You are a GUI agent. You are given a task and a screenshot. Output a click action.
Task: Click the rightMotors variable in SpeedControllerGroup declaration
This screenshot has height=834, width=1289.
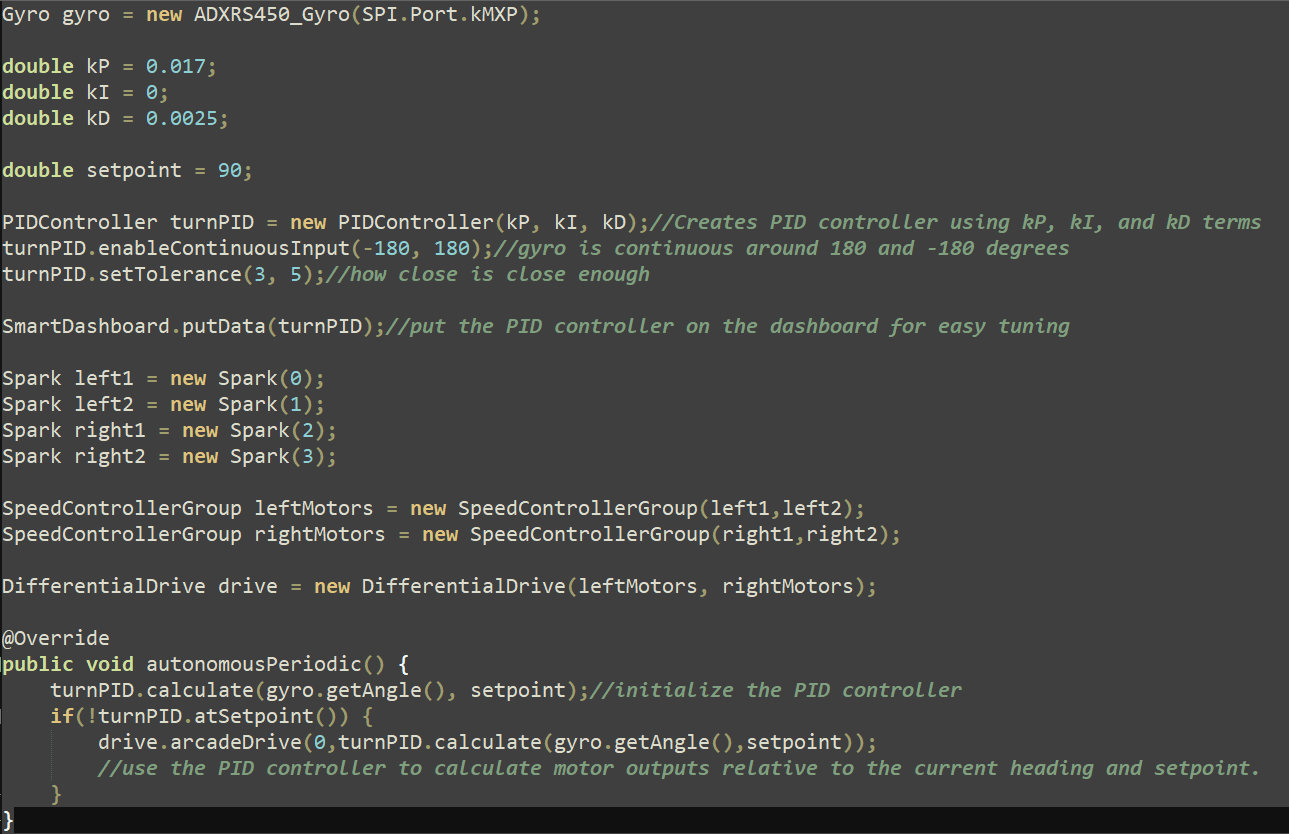tap(320, 534)
